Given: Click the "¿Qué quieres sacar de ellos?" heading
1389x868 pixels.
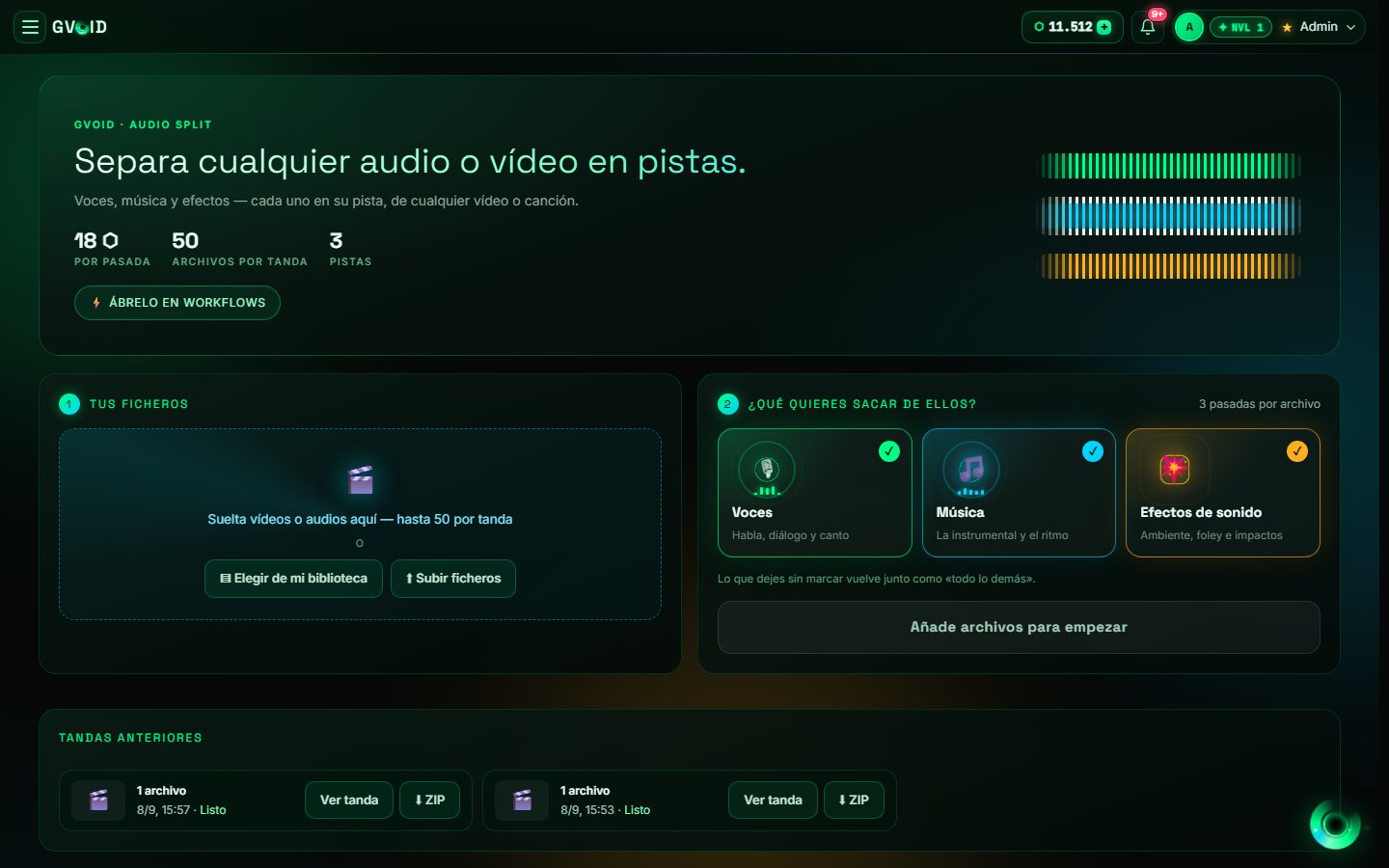Looking at the screenshot, I should (x=862, y=404).
